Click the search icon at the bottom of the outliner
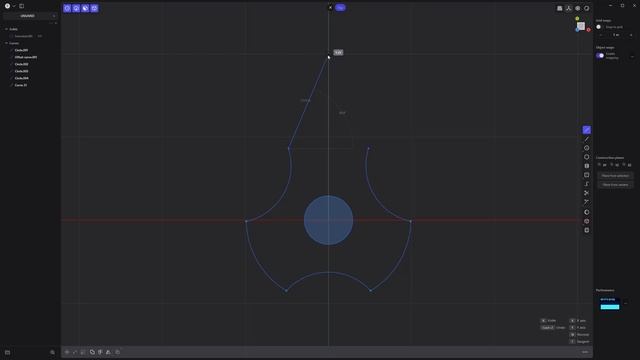The height and width of the screenshot is (360, 640). (x=52, y=352)
